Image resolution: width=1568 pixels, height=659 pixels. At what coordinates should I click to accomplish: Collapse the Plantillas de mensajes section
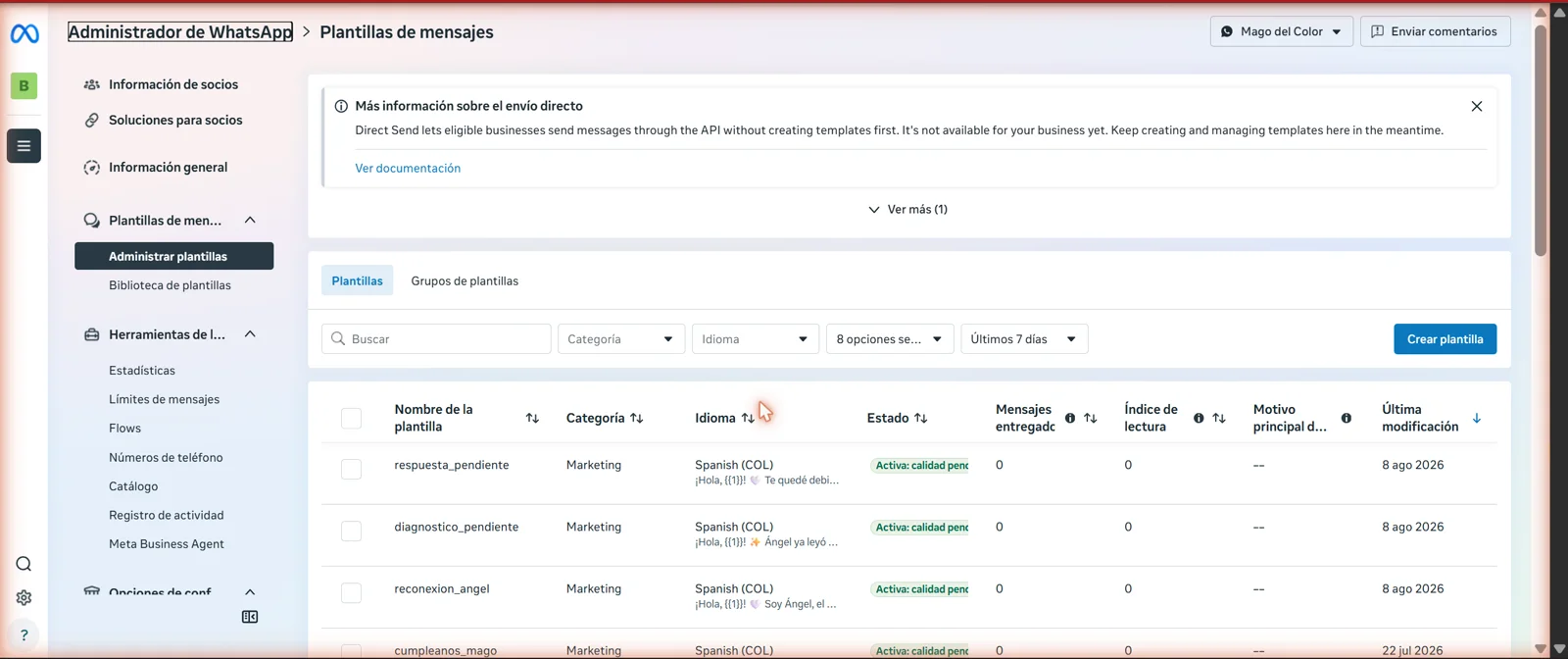250,221
